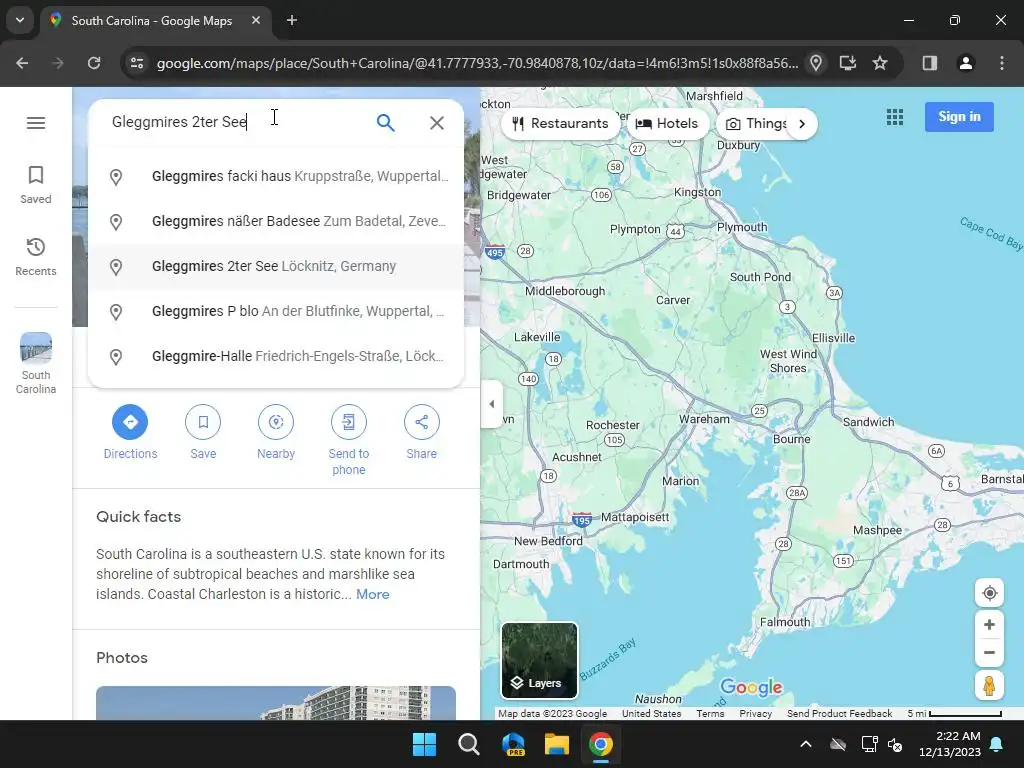Open Chrome three-dot menu
The image size is (1024, 768).
(x=1002, y=63)
